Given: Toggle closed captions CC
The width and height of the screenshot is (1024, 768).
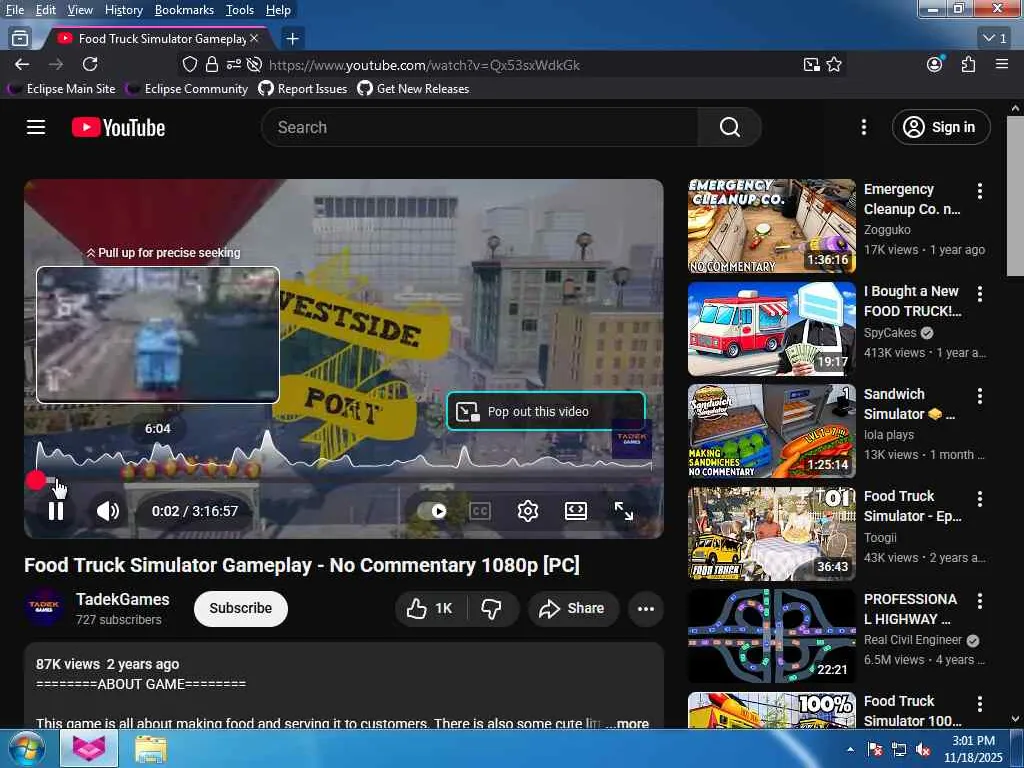Looking at the screenshot, I should 480,511.
